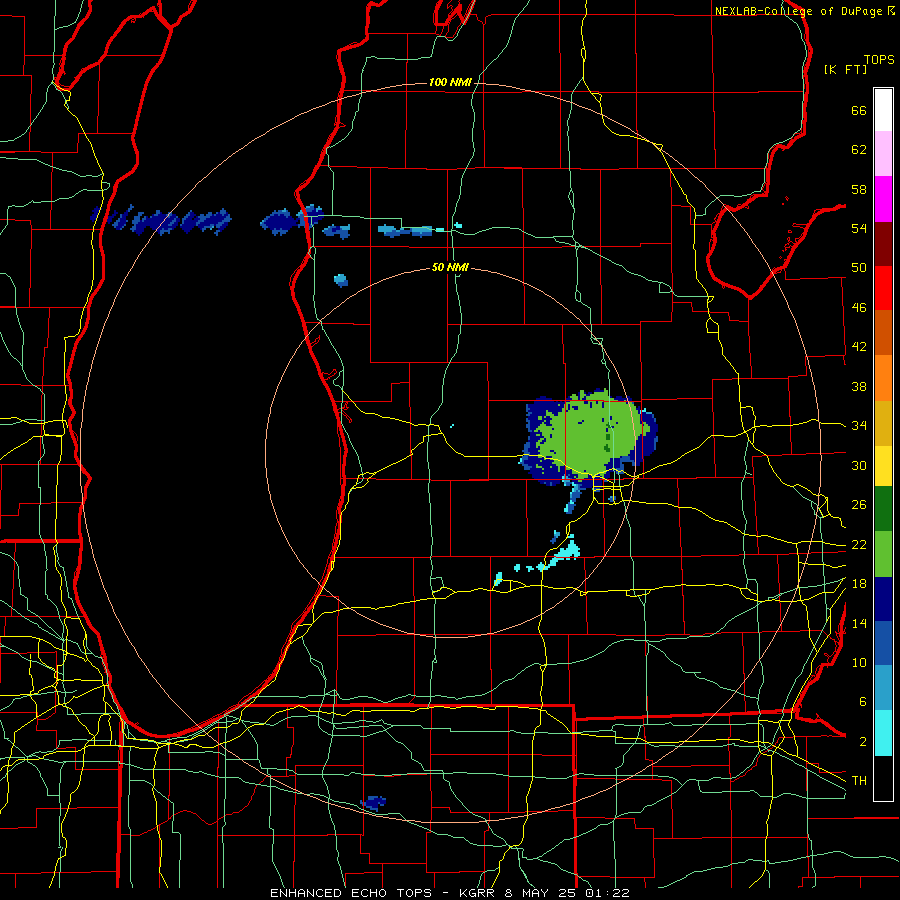Click the "100 NMI" range ring label
This screenshot has width=900, height=900.
pyautogui.click(x=450, y=83)
